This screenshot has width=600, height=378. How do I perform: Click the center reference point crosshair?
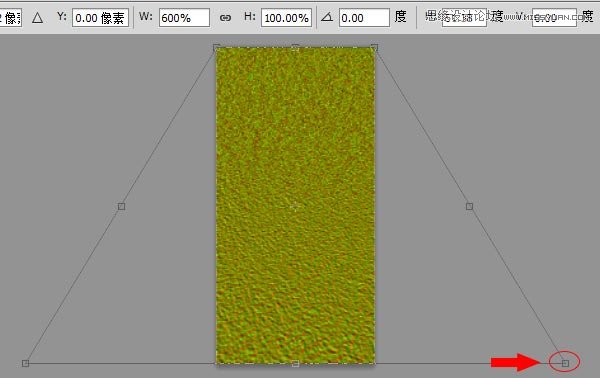[295, 206]
